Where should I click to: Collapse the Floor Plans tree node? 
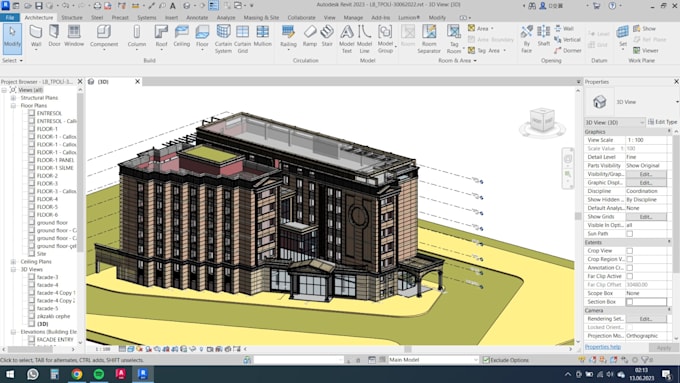tap(13, 105)
